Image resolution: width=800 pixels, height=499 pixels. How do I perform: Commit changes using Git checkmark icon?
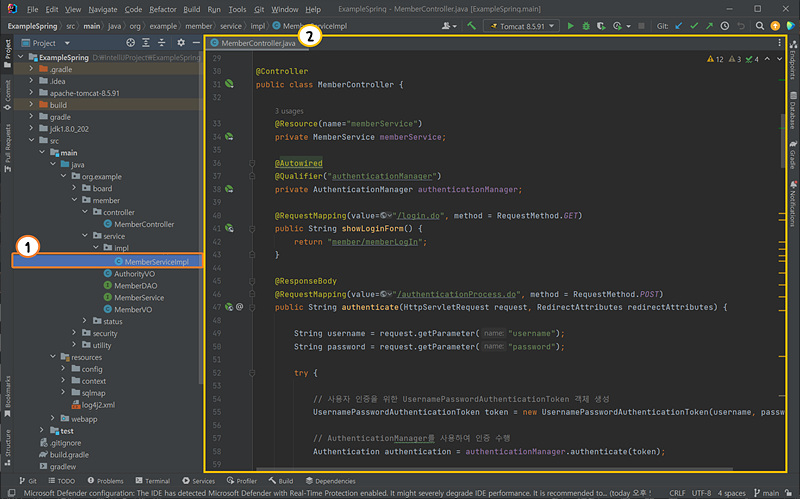click(694, 26)
